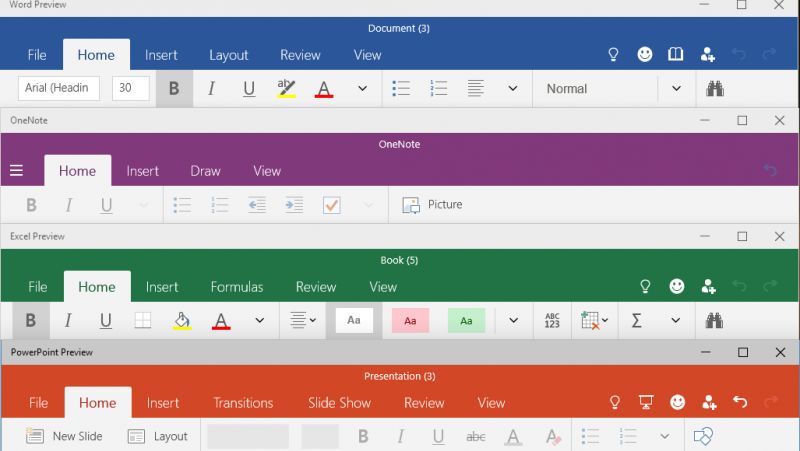The image size is (800, 451).
Task: Click the AutoSum sigma in Excel
Action: pos(636,320)
